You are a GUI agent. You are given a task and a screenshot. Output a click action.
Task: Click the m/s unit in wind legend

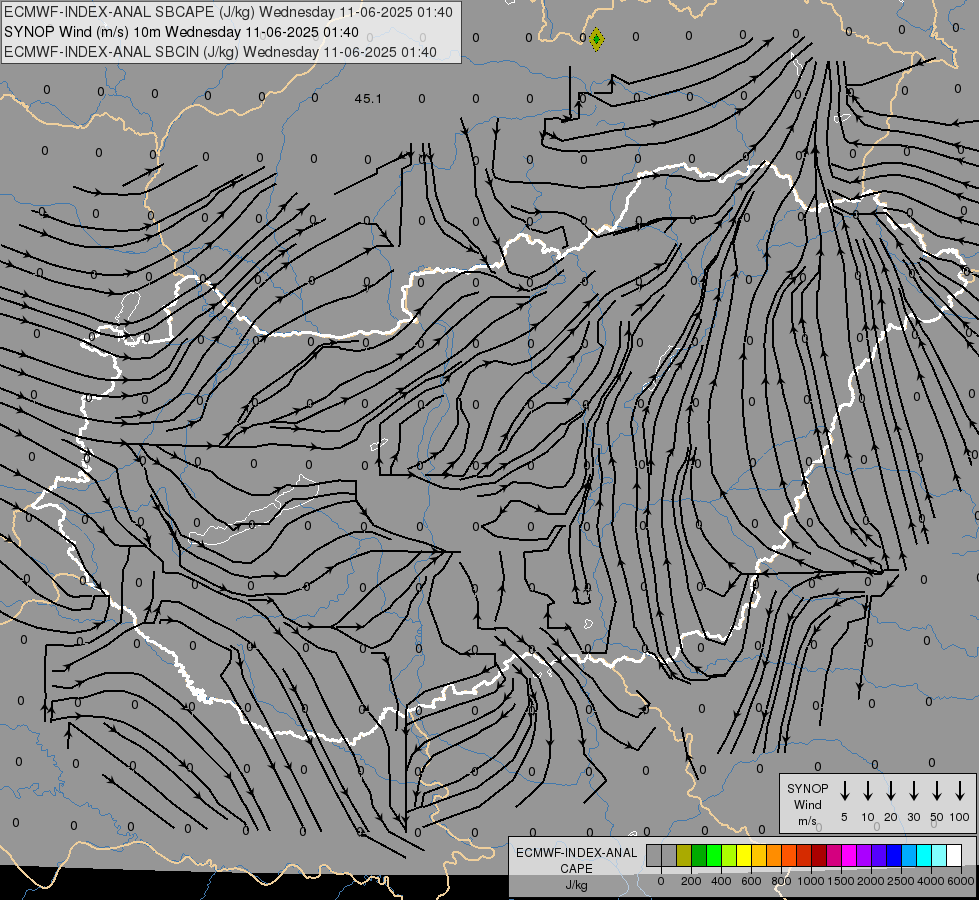pos(807,821)
